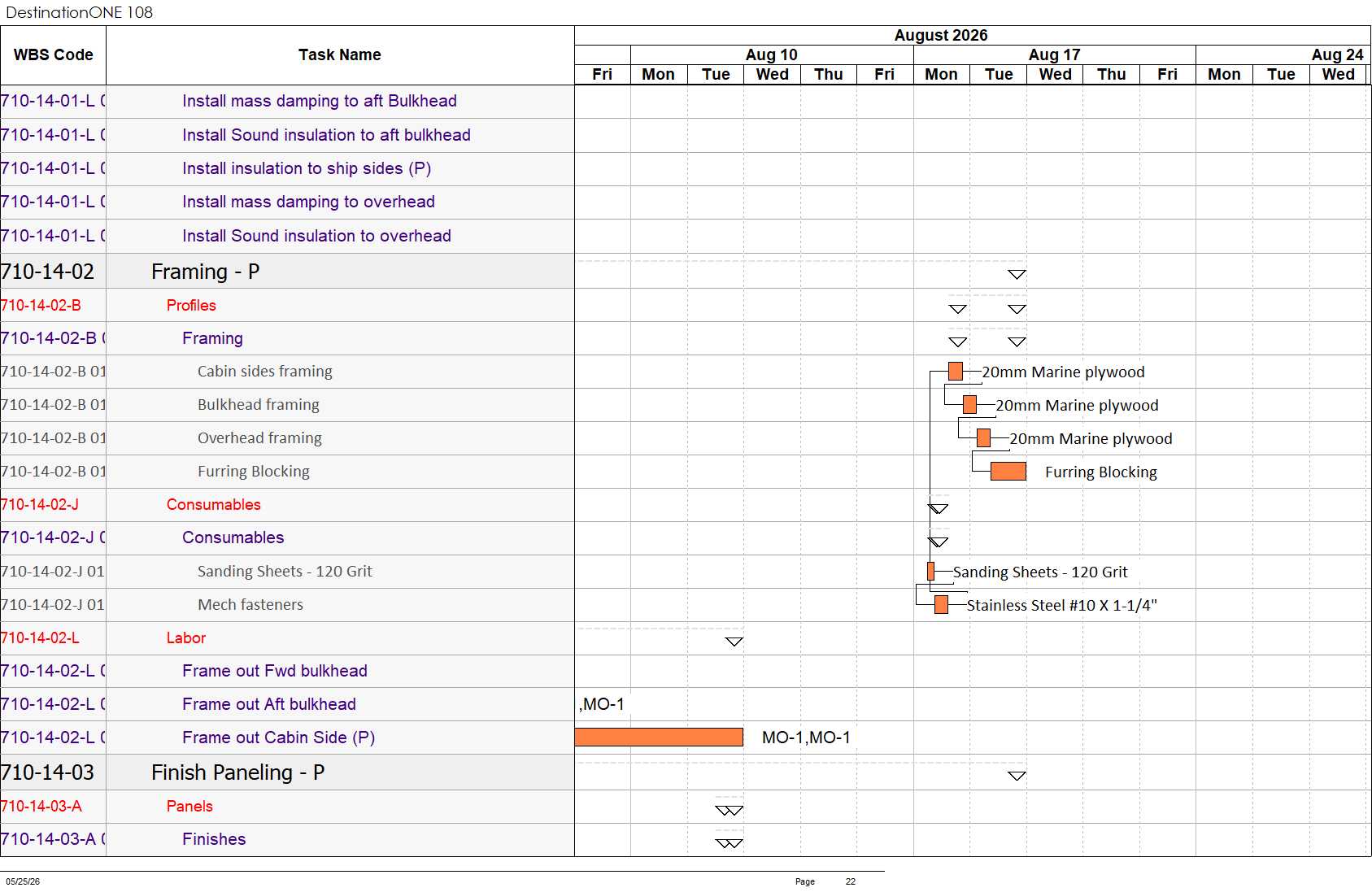The width and height of the screenshot is (1372, 892).
Task: Select the red 'Labor' task name
Action: coord(186,638)
